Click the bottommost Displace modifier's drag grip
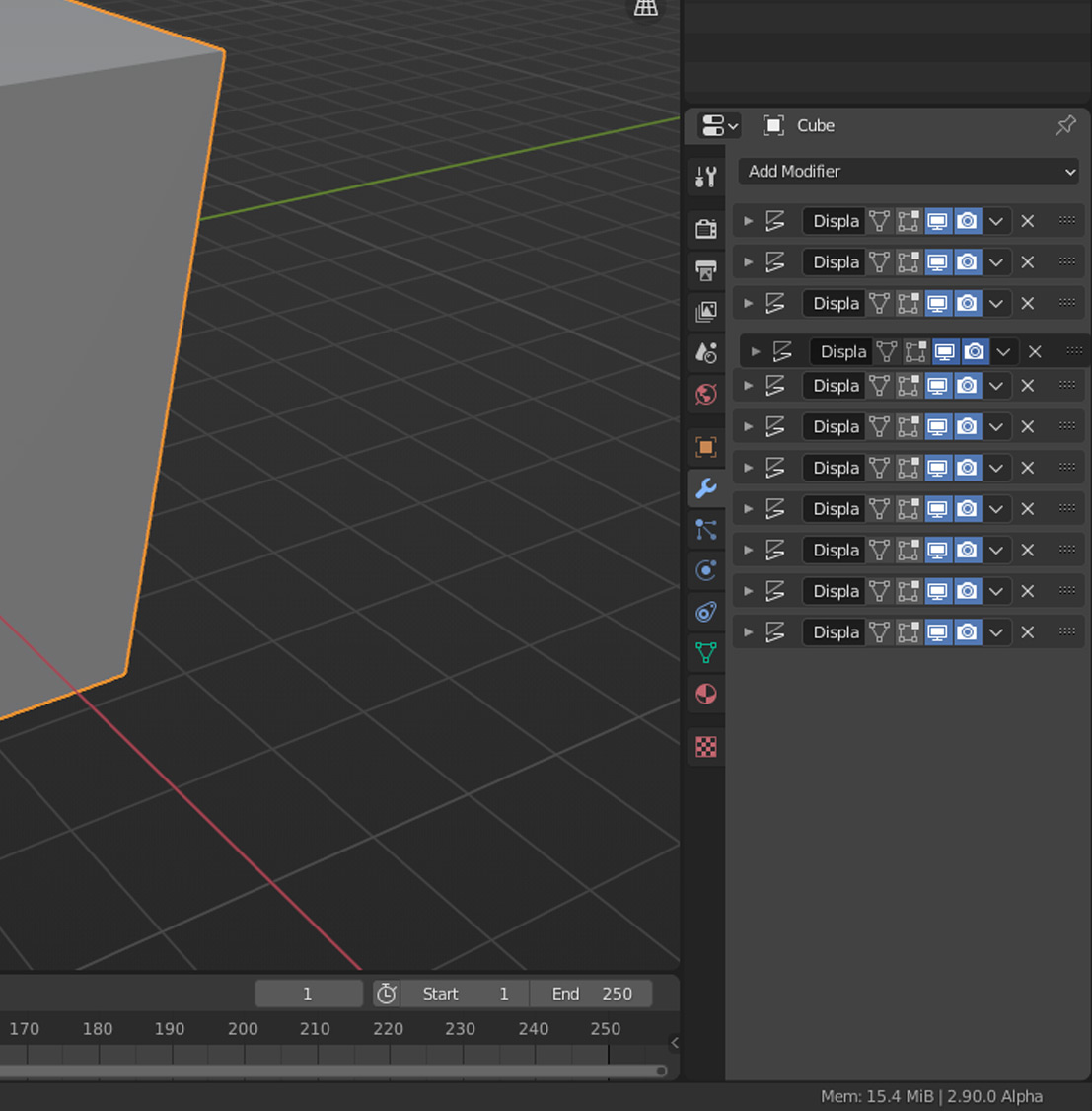1092x1111 pixels. [x=1066, y=631]
